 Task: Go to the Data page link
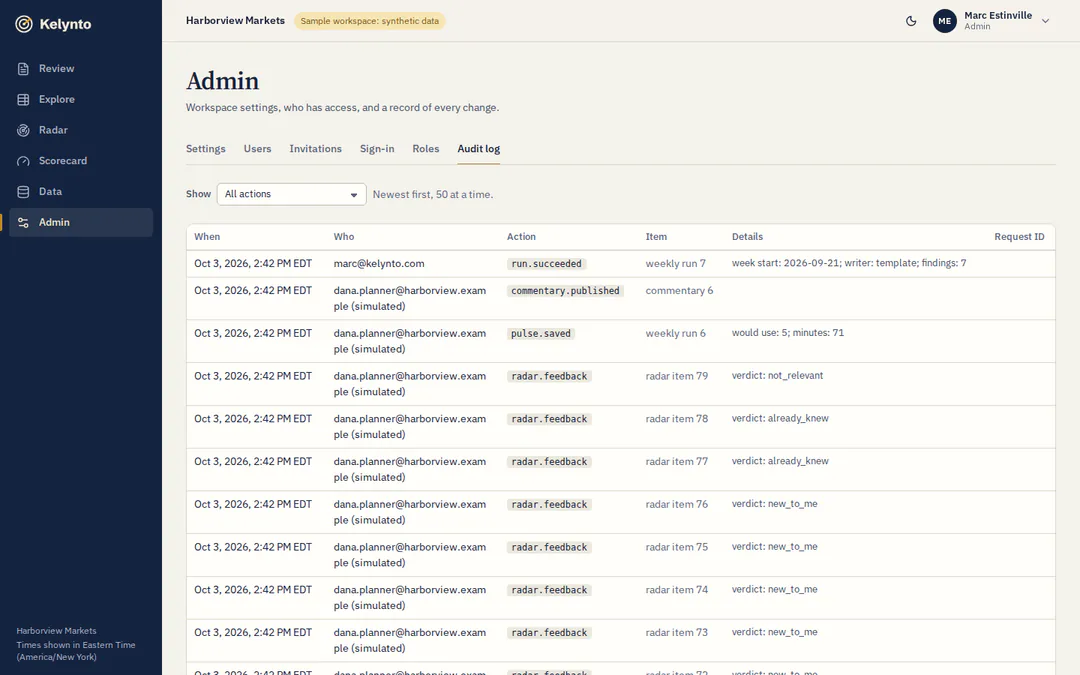(x=50, y=192)
